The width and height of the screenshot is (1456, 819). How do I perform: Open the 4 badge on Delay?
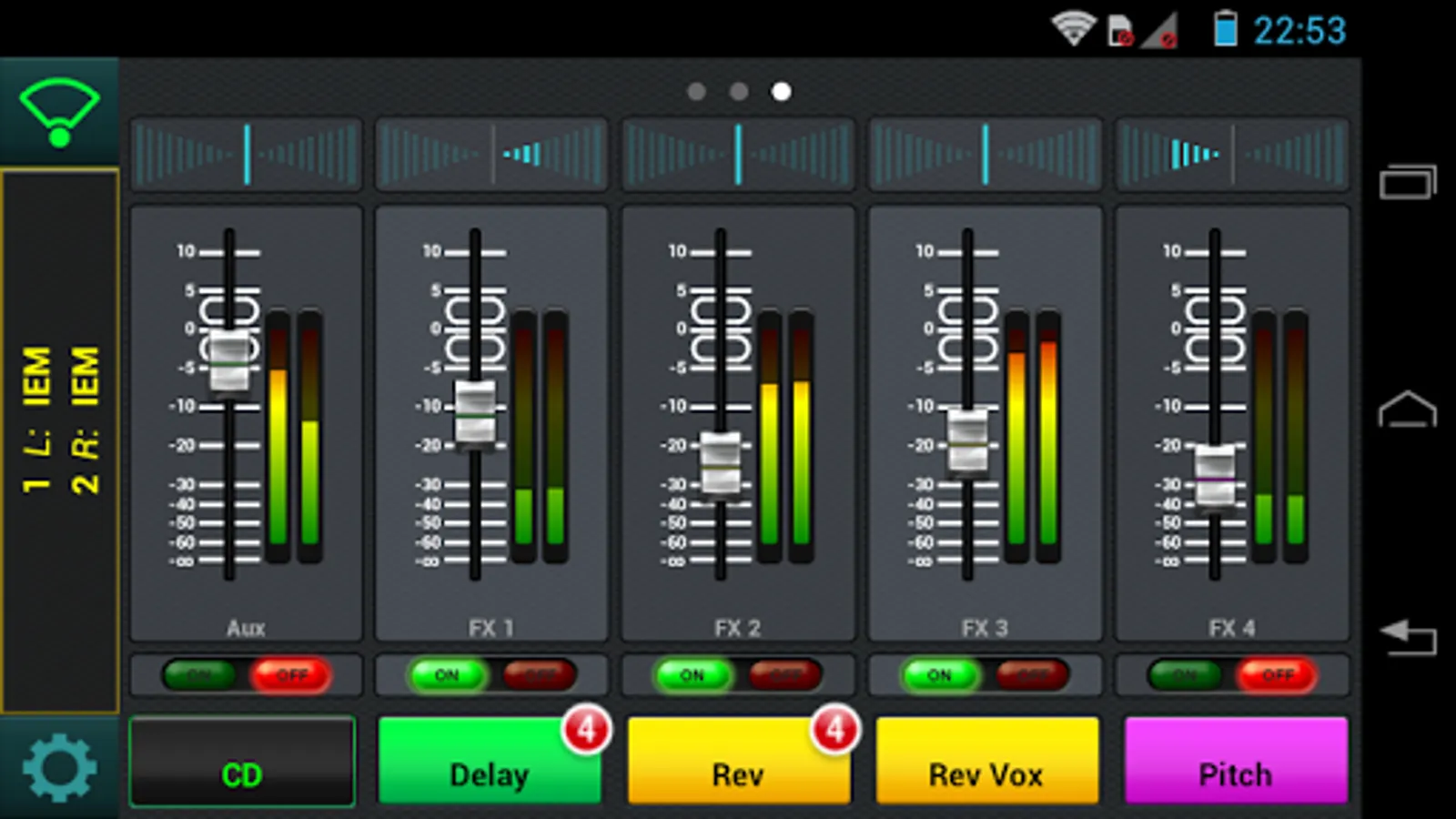tap(586, 729)
